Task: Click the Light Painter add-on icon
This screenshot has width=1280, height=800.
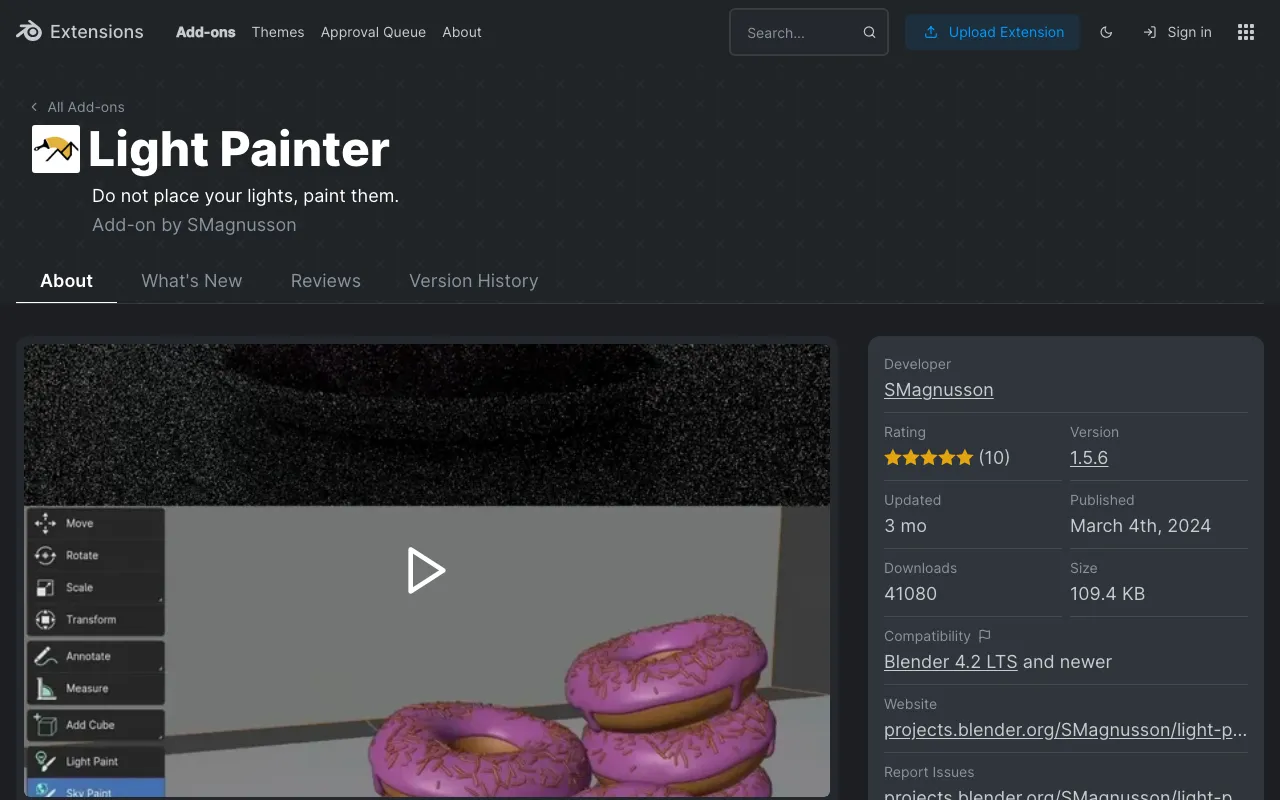Action: click(55, 149)
